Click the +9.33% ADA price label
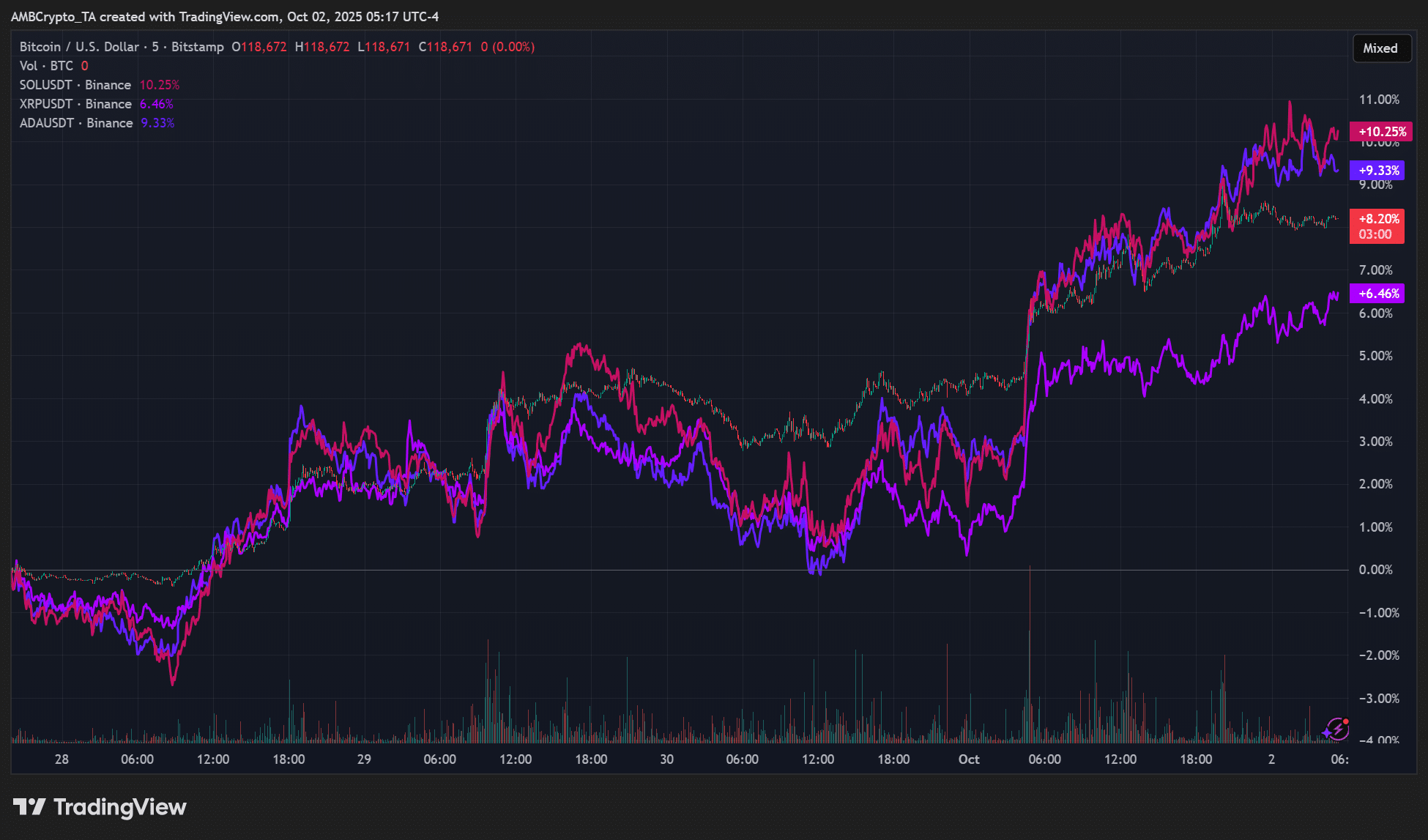The image size is (1428, 840). (1378, 171)
